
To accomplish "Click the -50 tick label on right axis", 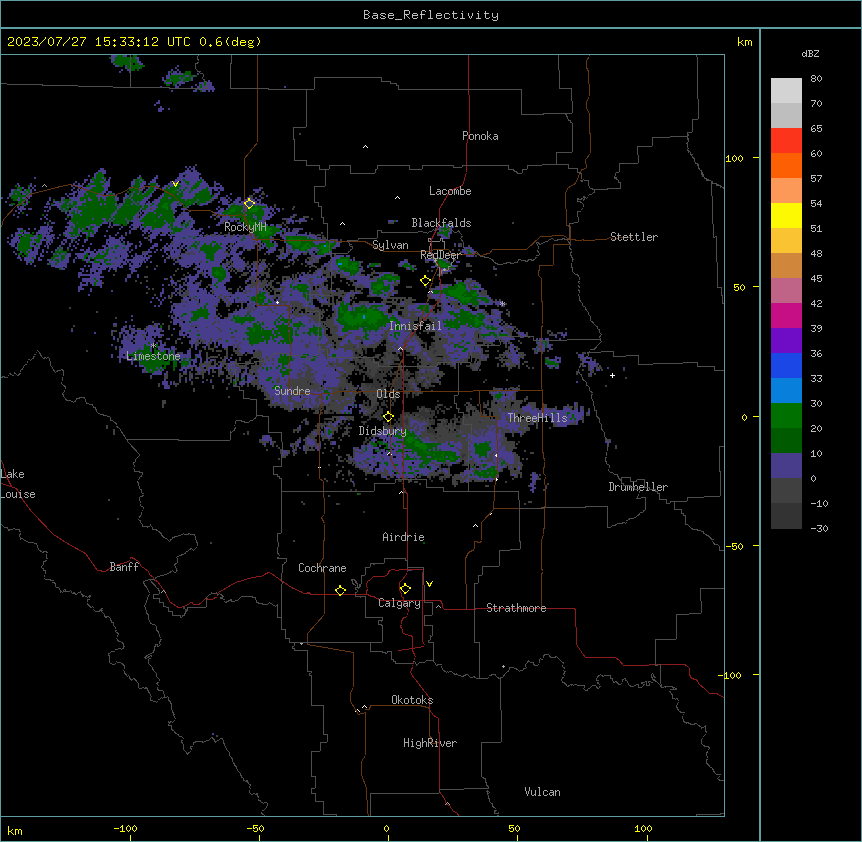I will click(734, 546).
